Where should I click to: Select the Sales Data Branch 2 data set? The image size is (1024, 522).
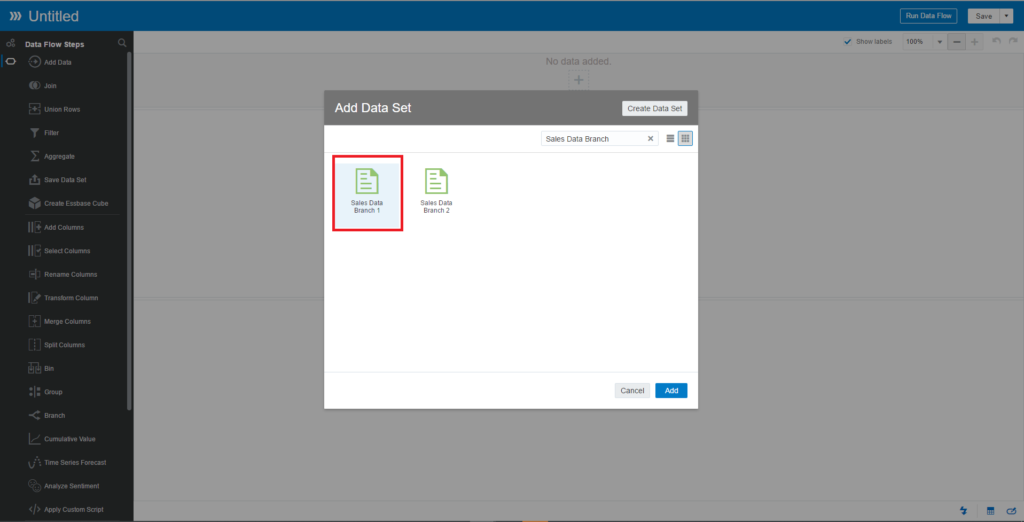(x=436, y=191)
